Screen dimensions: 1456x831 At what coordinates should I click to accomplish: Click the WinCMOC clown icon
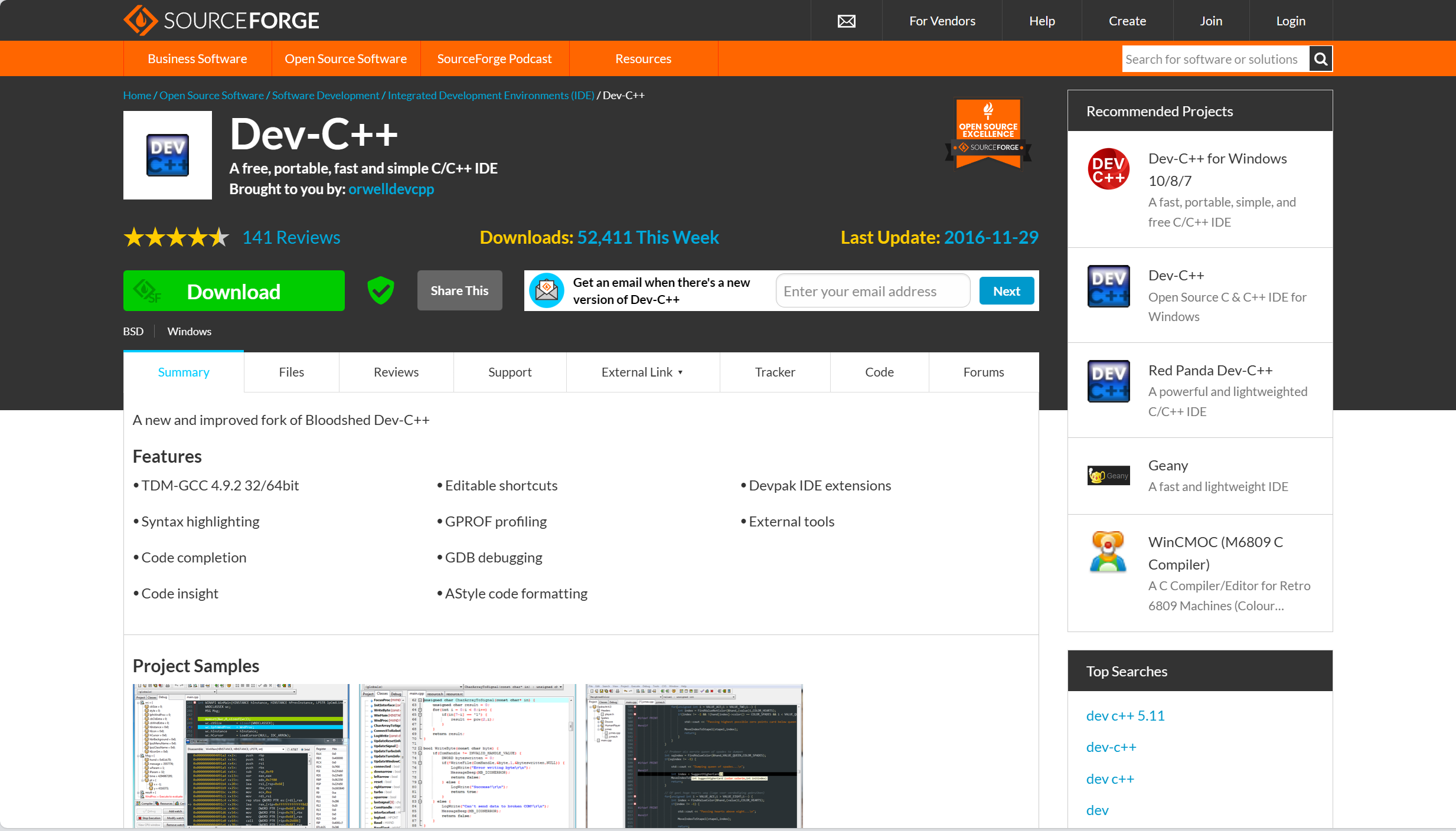tap(1108, 552)
